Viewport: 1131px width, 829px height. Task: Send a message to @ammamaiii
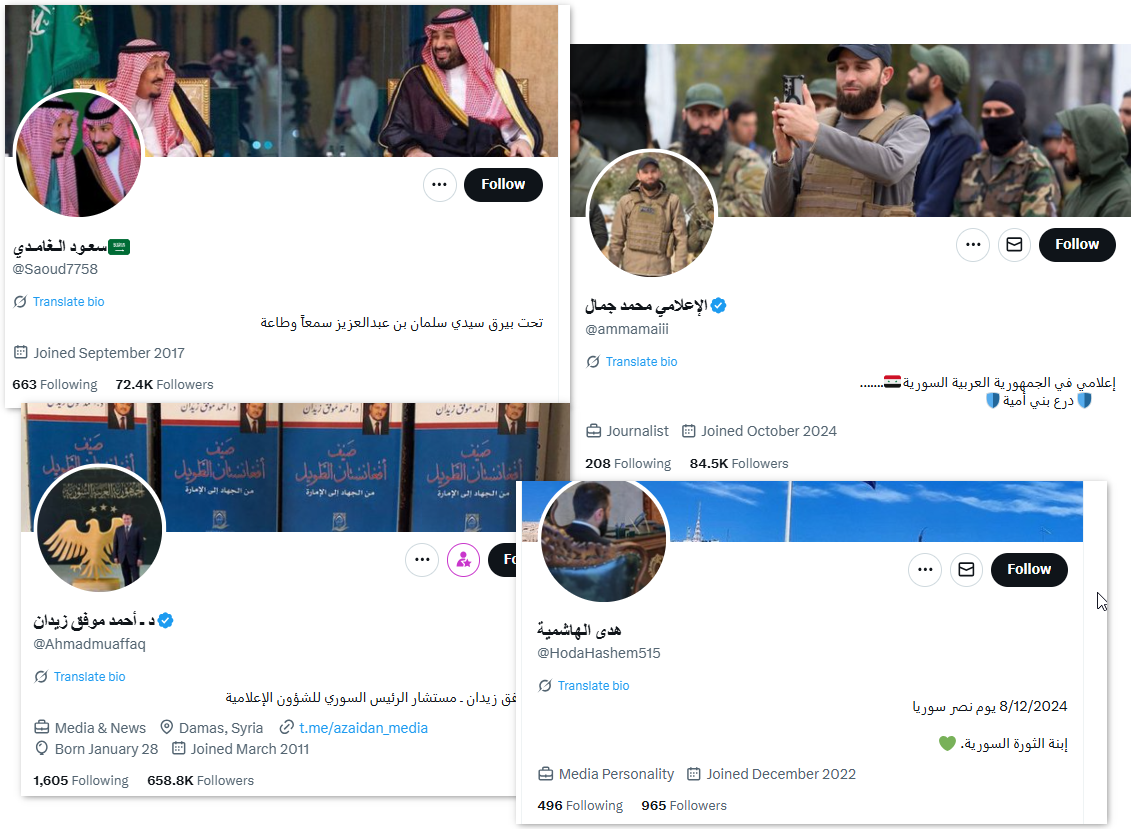click(1014, 245)
